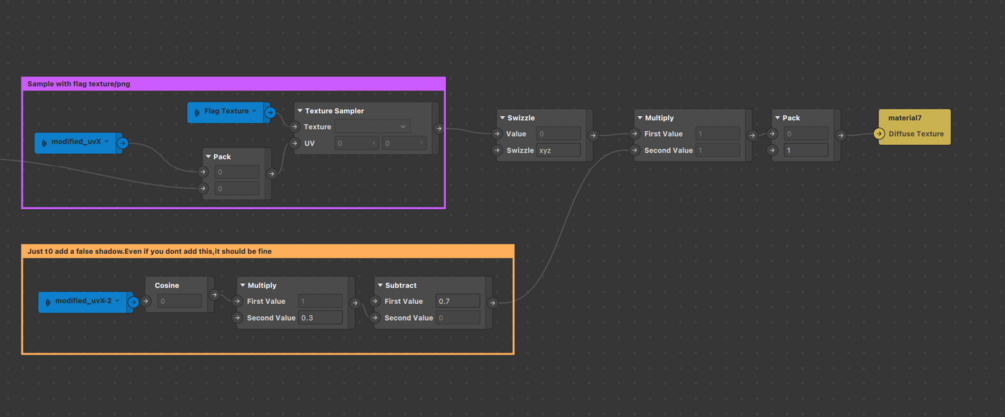The height and width of the screenshot is (417, 1005).
Task: Open the Texture combo box in Texture Sampler
Action: (372, 127)
